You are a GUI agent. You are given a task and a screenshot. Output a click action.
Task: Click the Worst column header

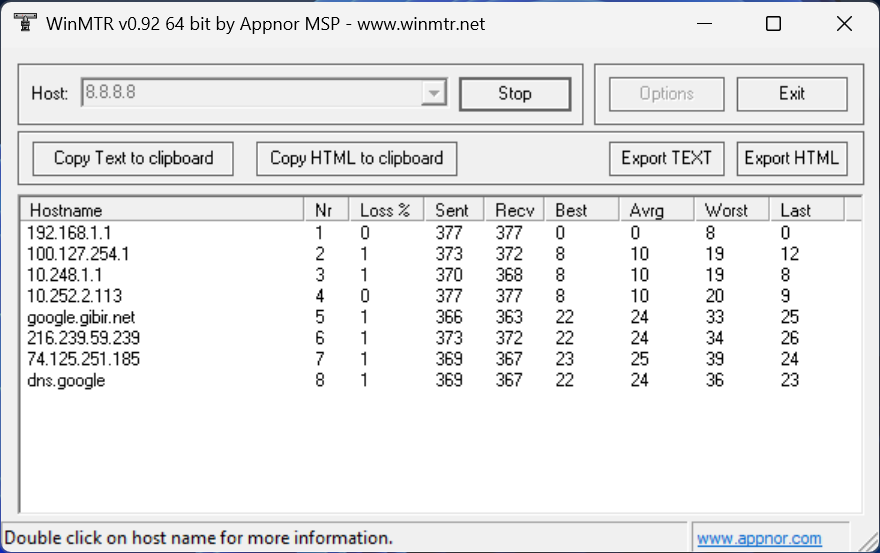pos(732,210)
